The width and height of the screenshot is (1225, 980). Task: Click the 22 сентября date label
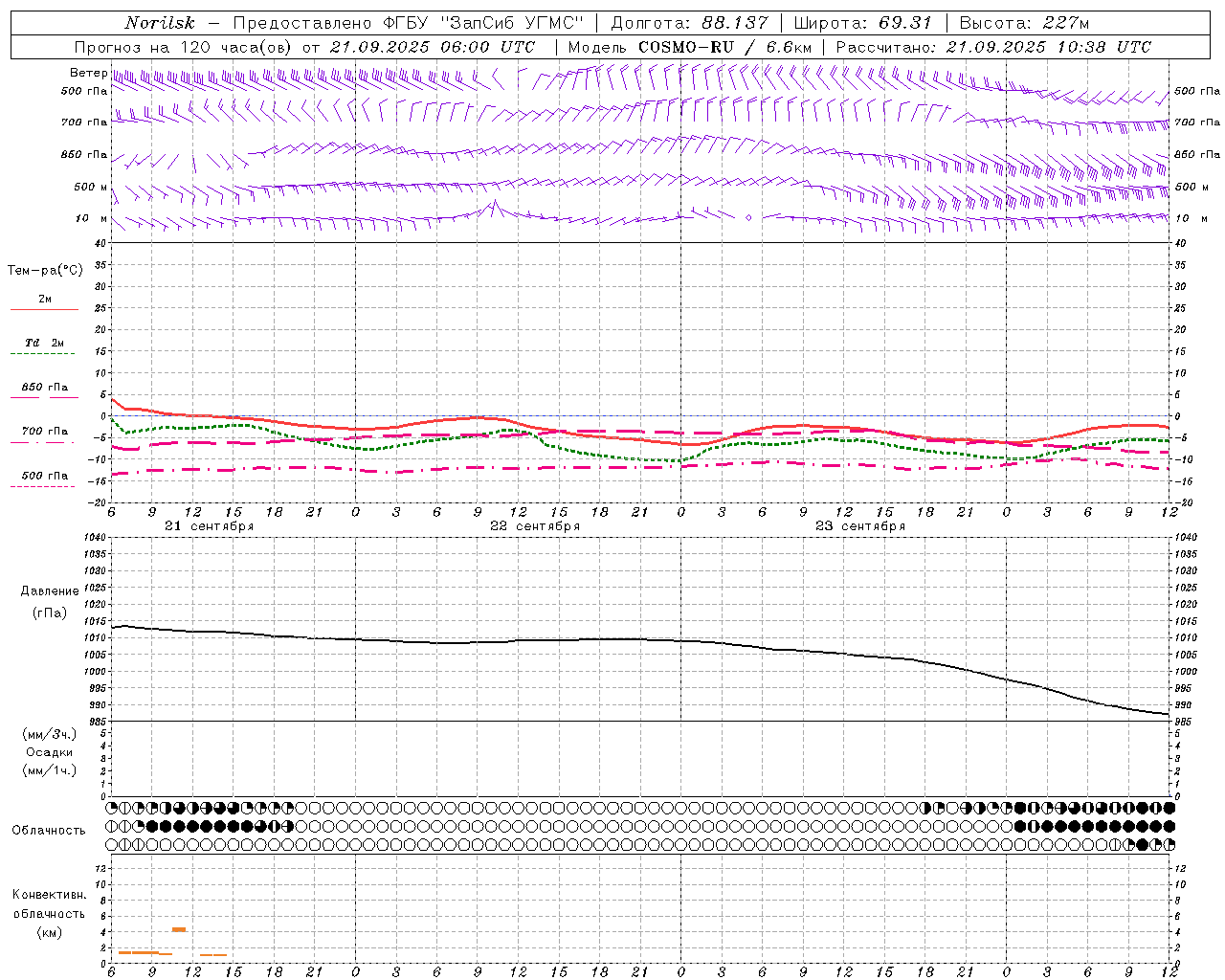(x=535, y=526)
